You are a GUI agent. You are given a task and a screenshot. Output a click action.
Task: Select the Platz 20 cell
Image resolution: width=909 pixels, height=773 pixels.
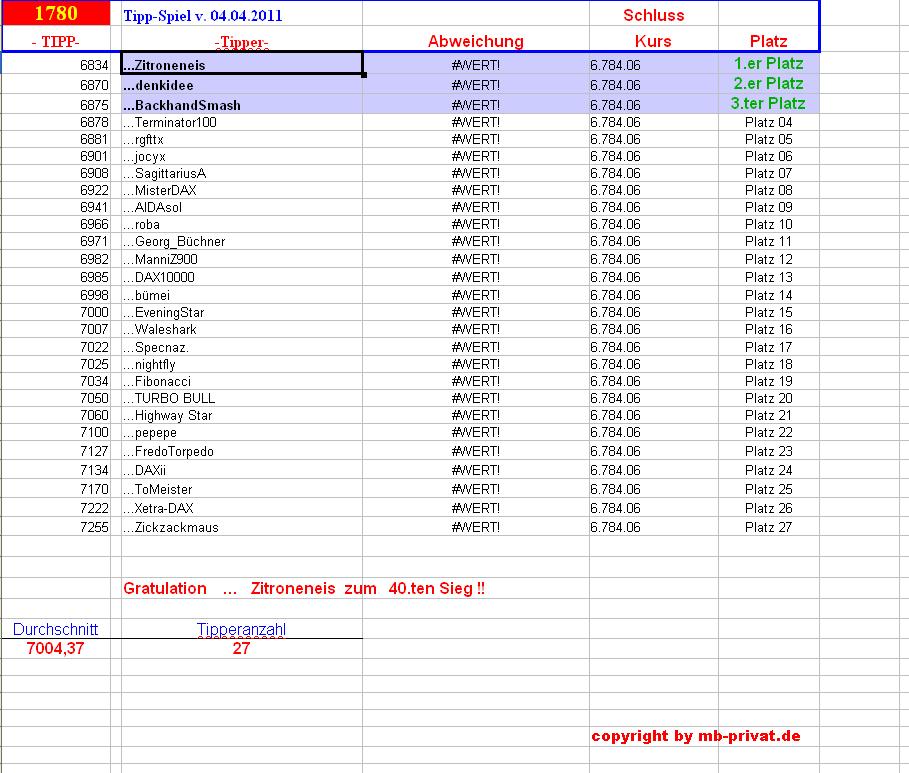click(x=768, y=398)
